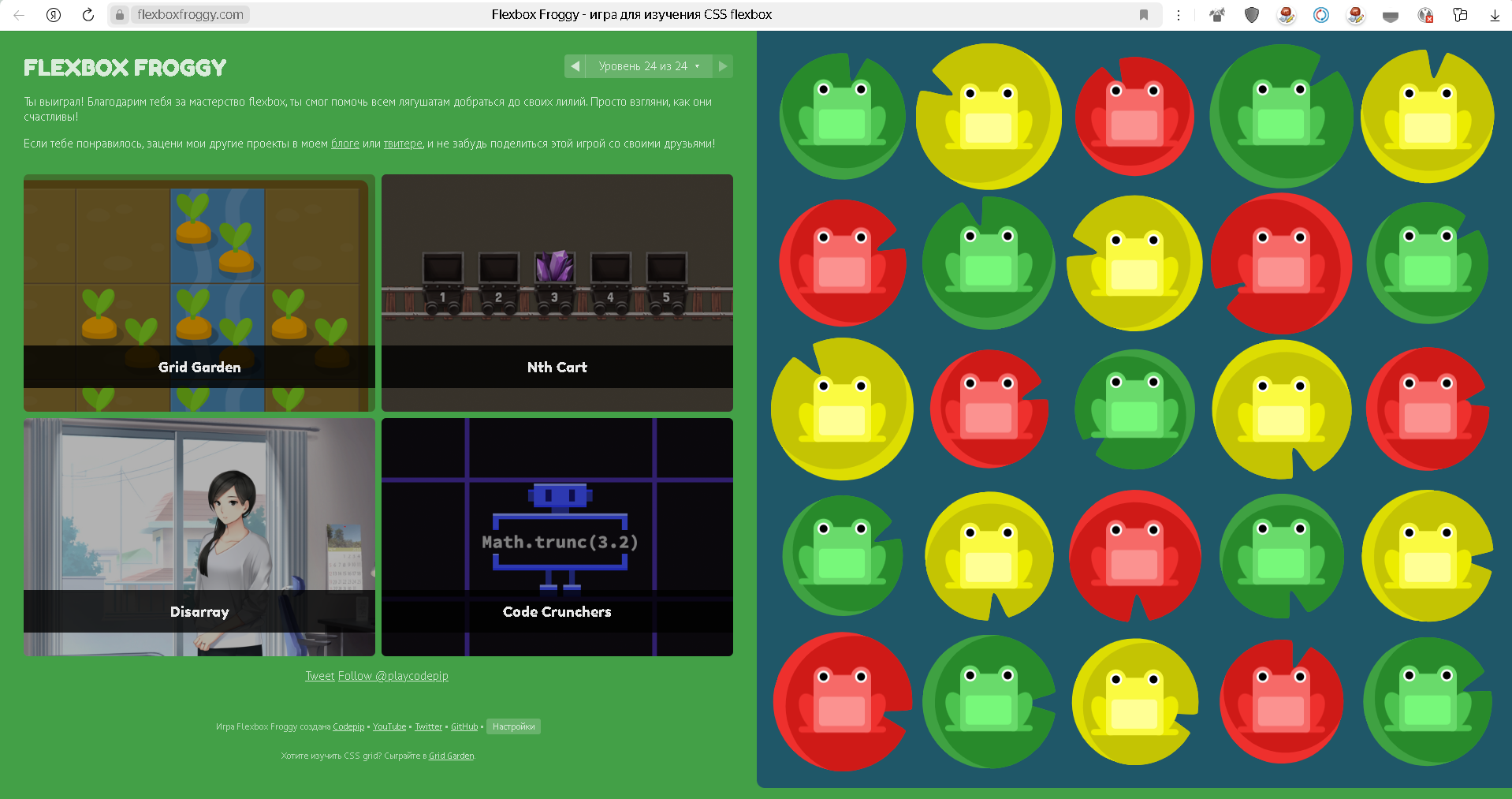Click the gray pocket-shaped extension icon
This screenshot has height=799, width=1512.
pyautogui.click(x=1391, y=15)
